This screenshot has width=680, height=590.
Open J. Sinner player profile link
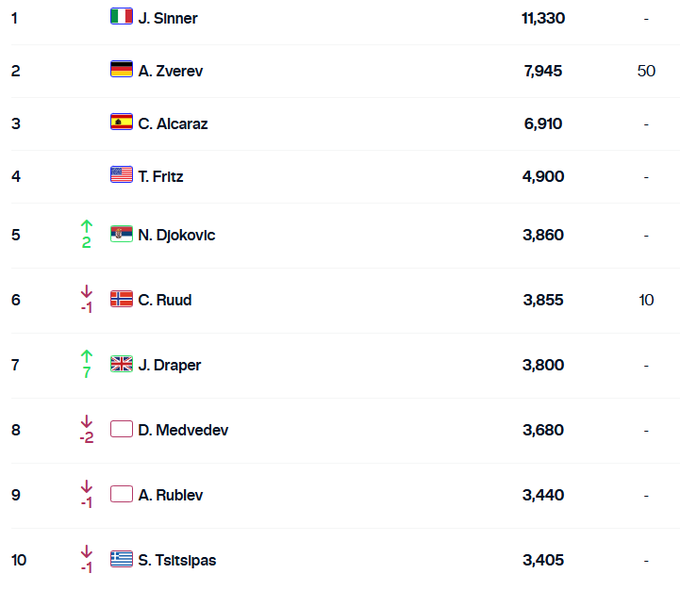[168, 18]
